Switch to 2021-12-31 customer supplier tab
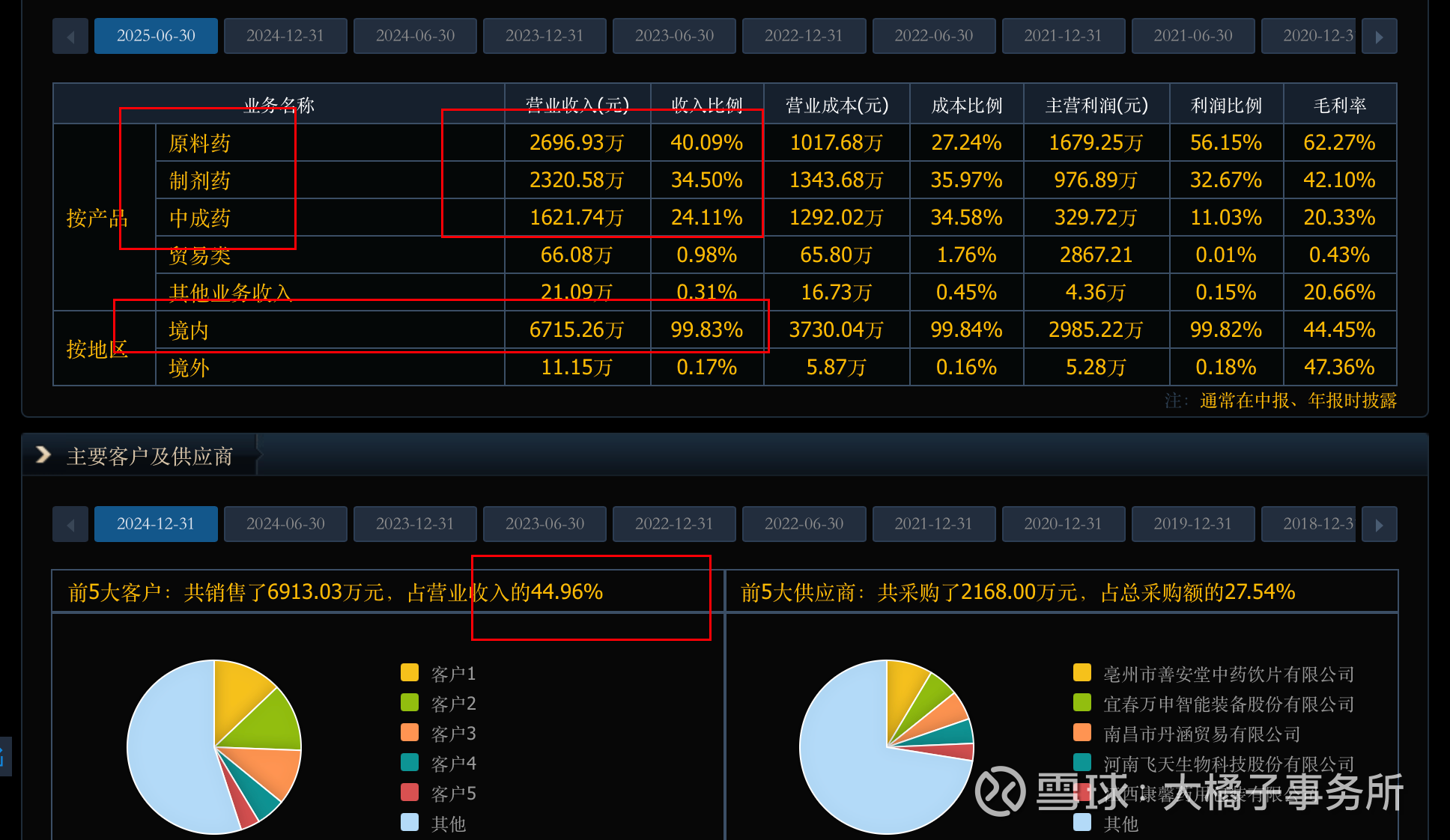Image resolution: width=1450 pixels, height=840 pixels. coord(933,524)
